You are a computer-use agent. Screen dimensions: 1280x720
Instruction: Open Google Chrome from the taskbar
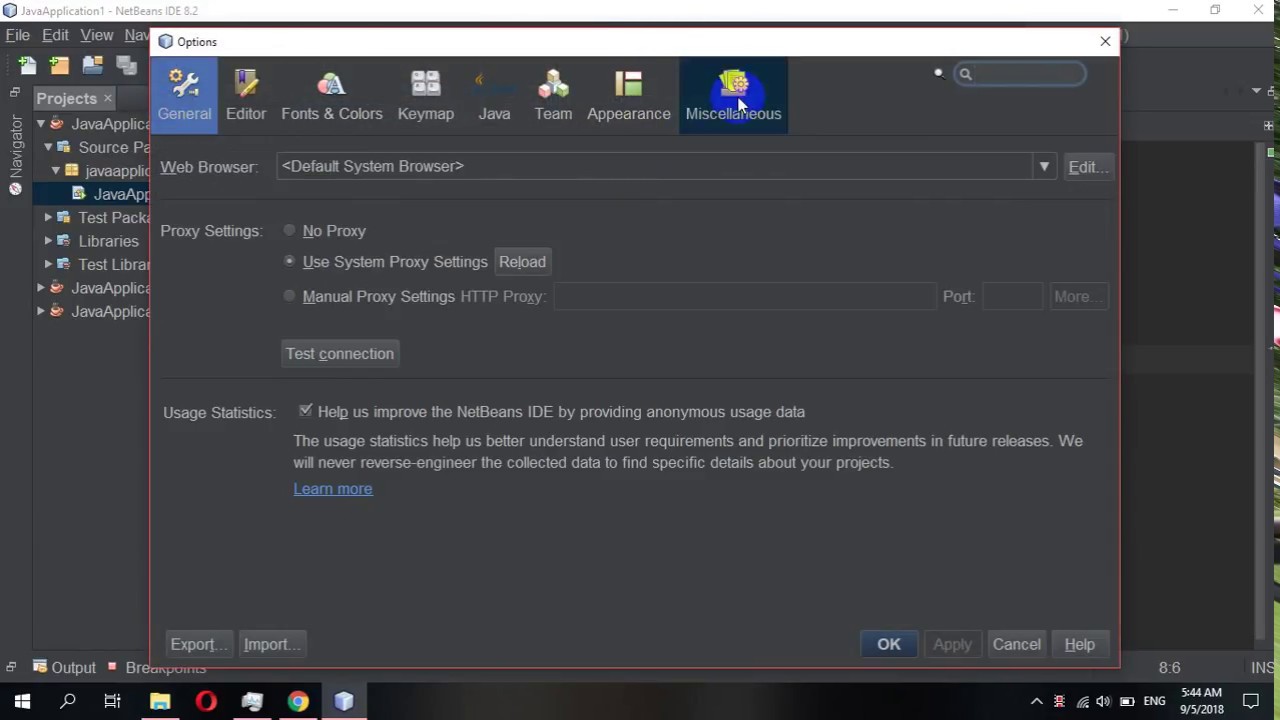(x=298, y=701)
